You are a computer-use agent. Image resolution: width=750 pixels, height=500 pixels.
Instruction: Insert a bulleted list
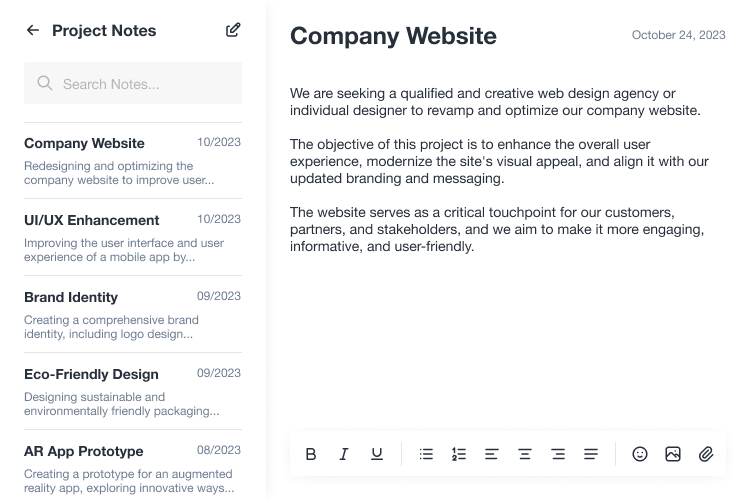coord(426,454)
